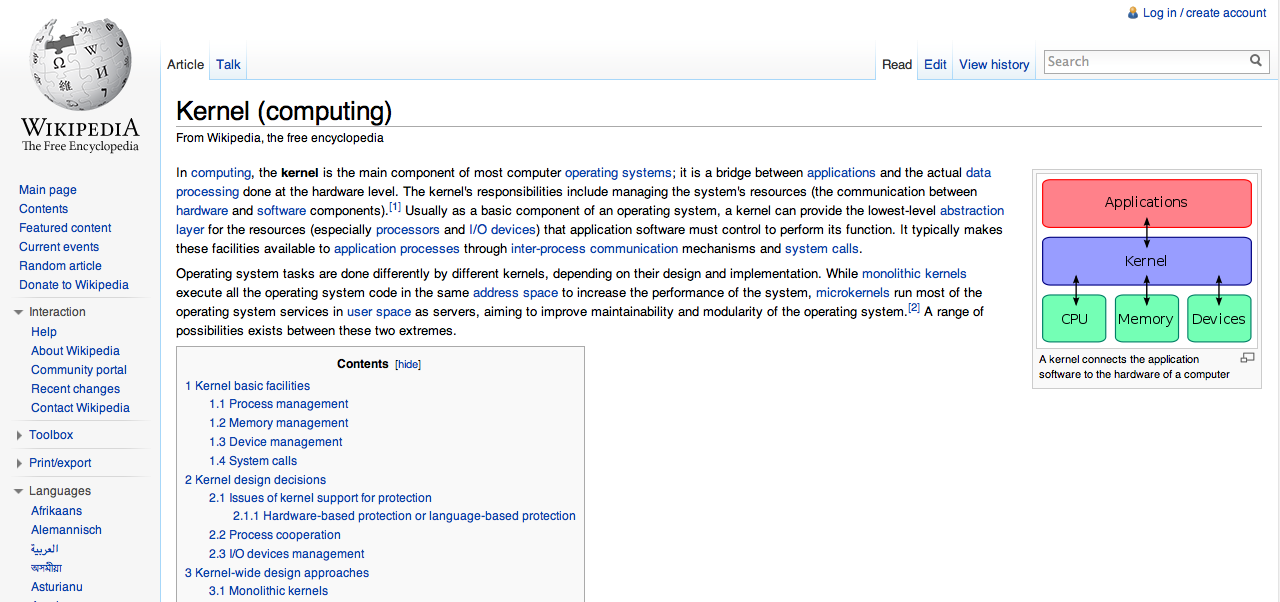Follow the user space link
The image size is (1280, 602).
coord(379,312)
